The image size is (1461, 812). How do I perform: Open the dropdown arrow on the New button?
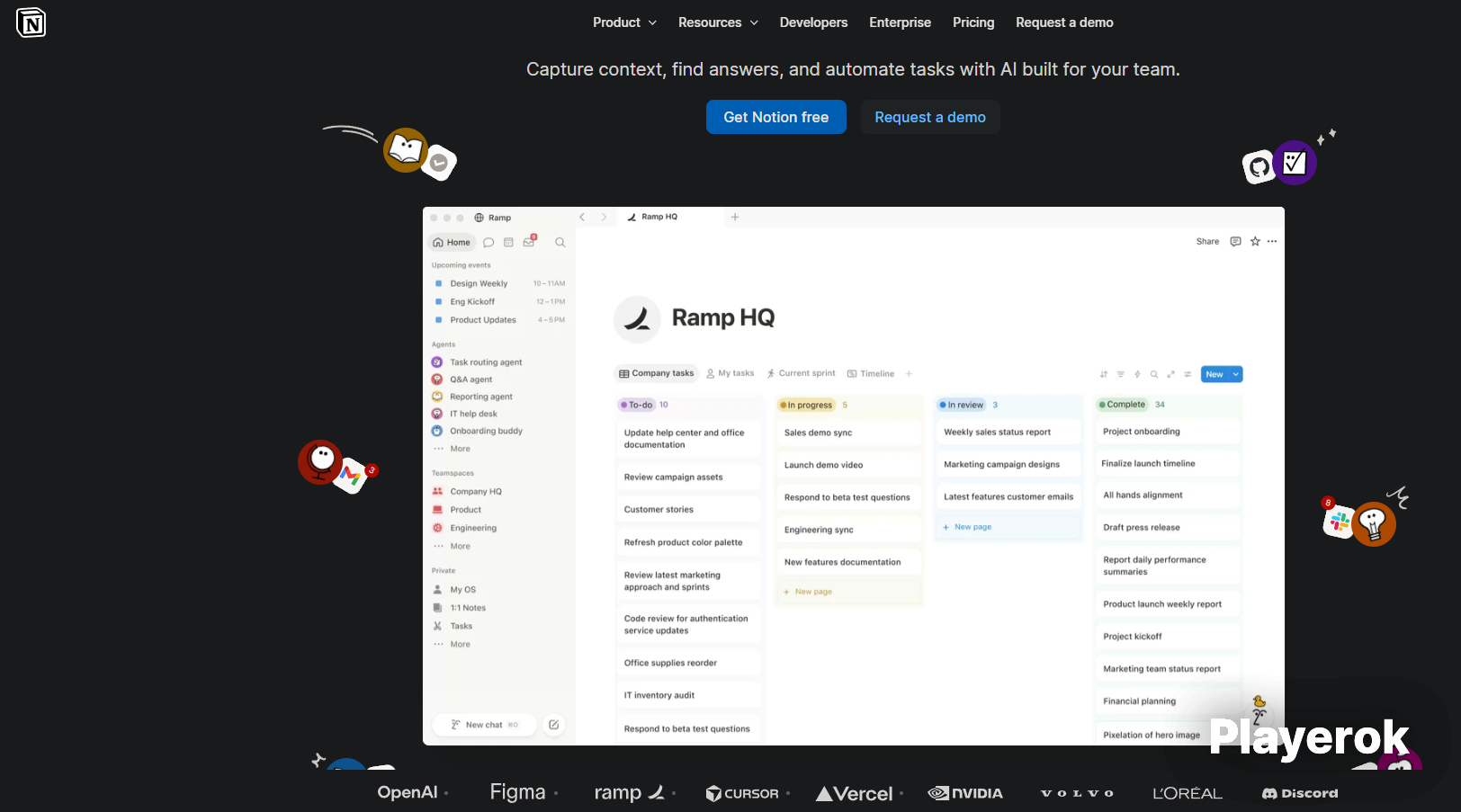(1236, 374)
